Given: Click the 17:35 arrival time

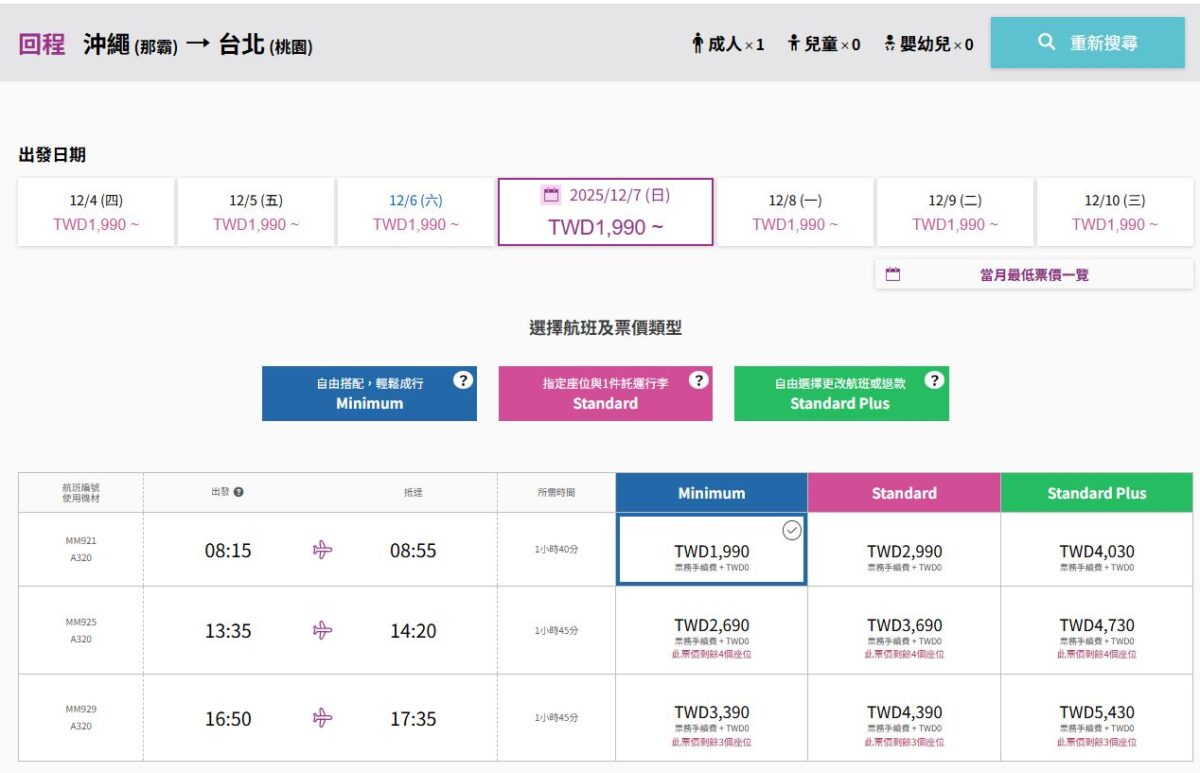Looking at the screenshot, I should click(413, 719).
